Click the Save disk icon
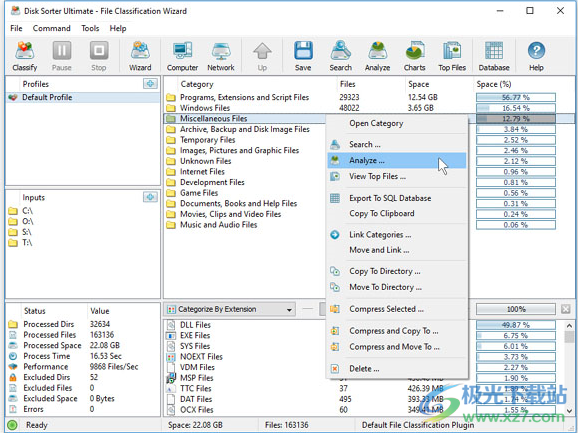578x433 pixels. [x=303, y=56]
